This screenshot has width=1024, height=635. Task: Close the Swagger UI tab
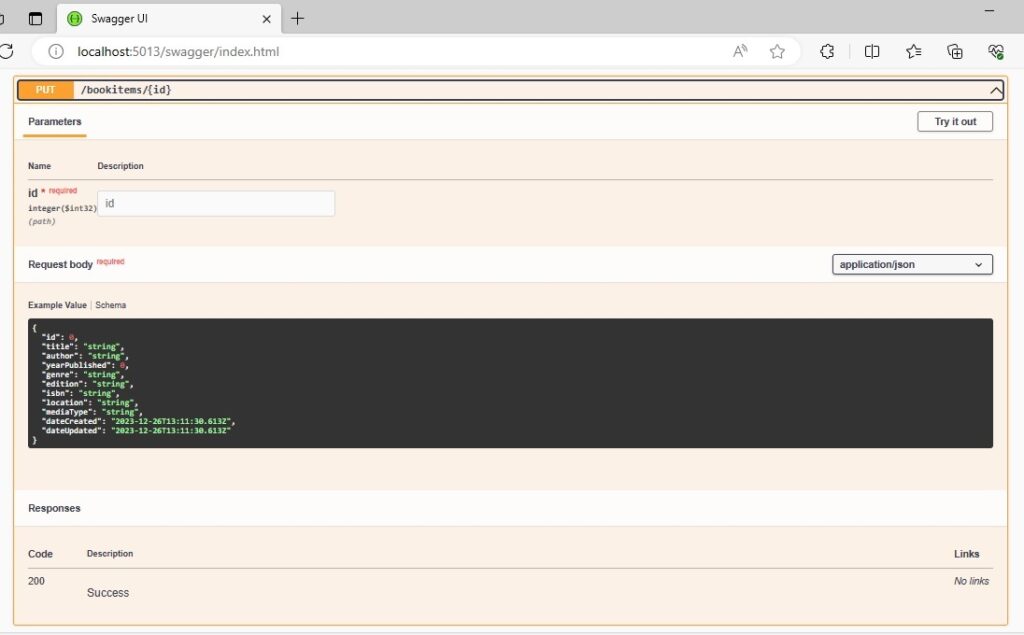[x=266, y=19]
